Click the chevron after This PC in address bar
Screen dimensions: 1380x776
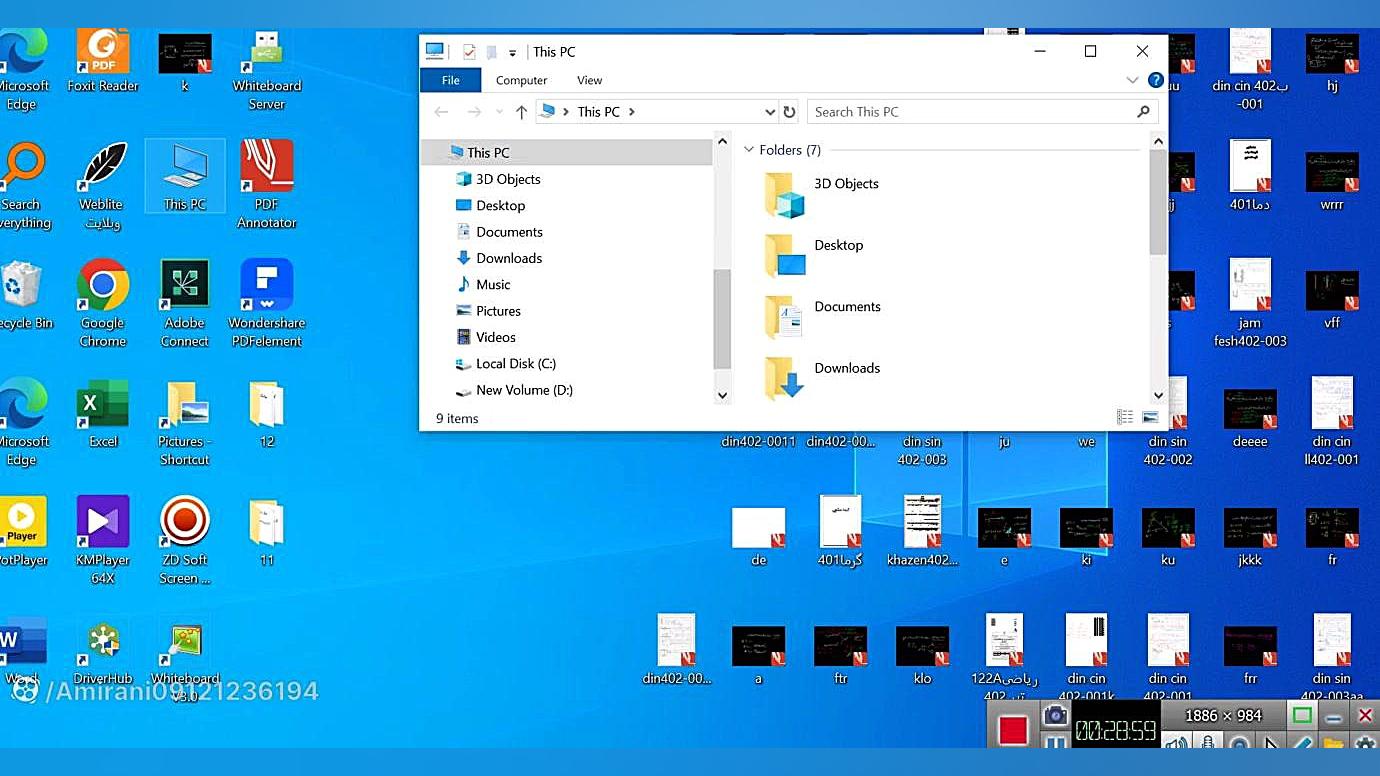(632, 112)
